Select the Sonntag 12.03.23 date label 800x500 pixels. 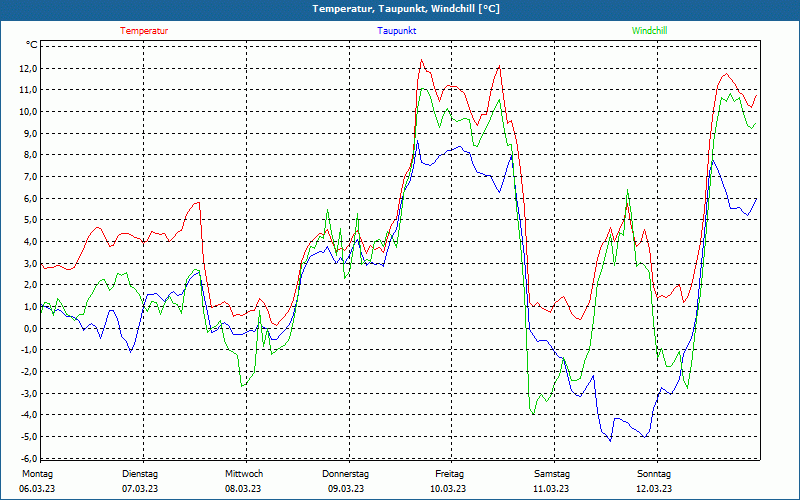[x=654, y=481]
